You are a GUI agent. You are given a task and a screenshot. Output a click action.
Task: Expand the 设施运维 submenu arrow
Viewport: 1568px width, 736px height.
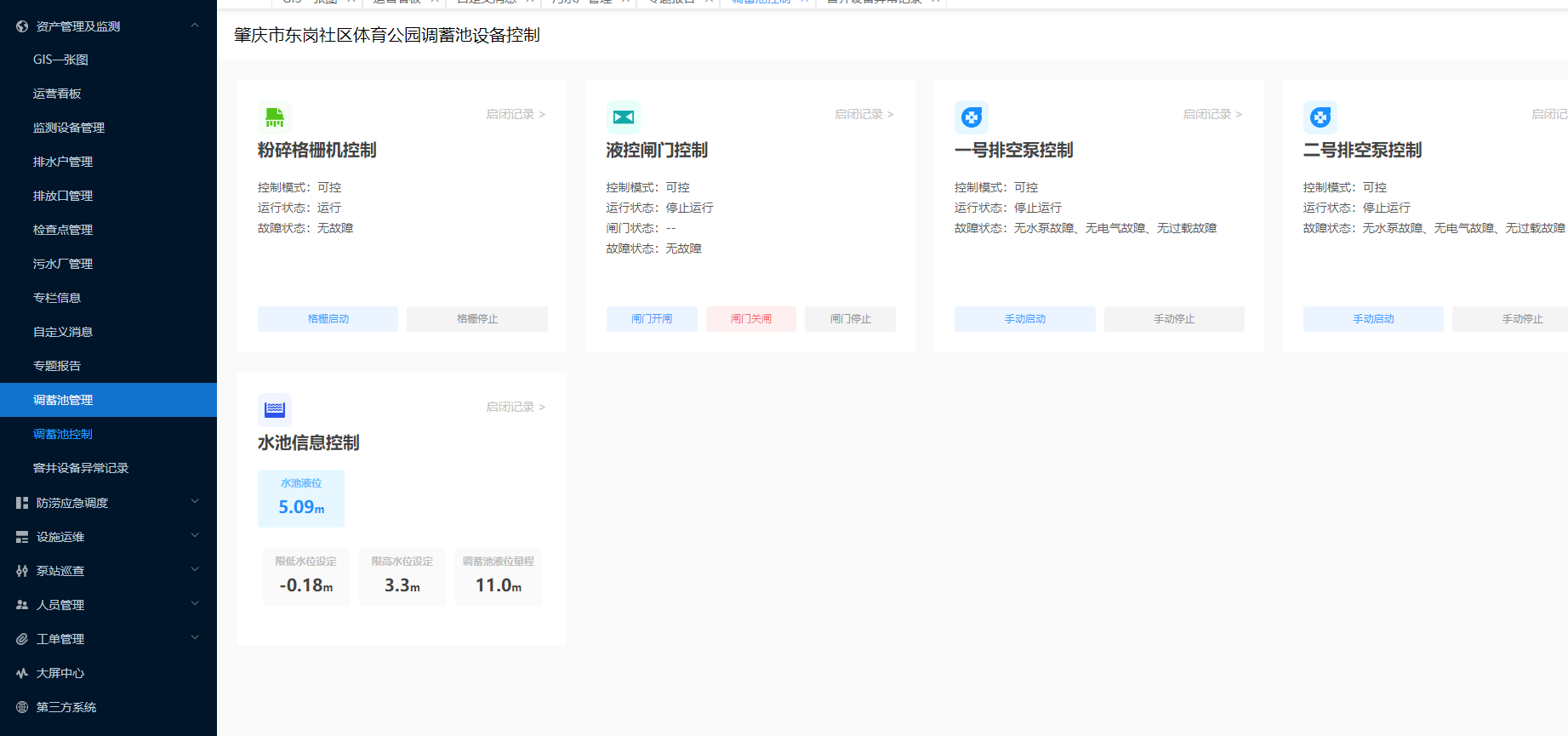pyautogui.click(x=195, y=536)
